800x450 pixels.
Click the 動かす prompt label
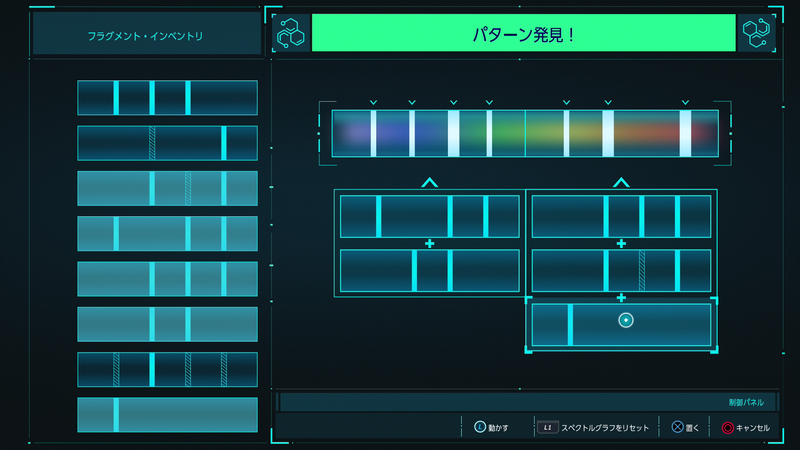(498, 428)
